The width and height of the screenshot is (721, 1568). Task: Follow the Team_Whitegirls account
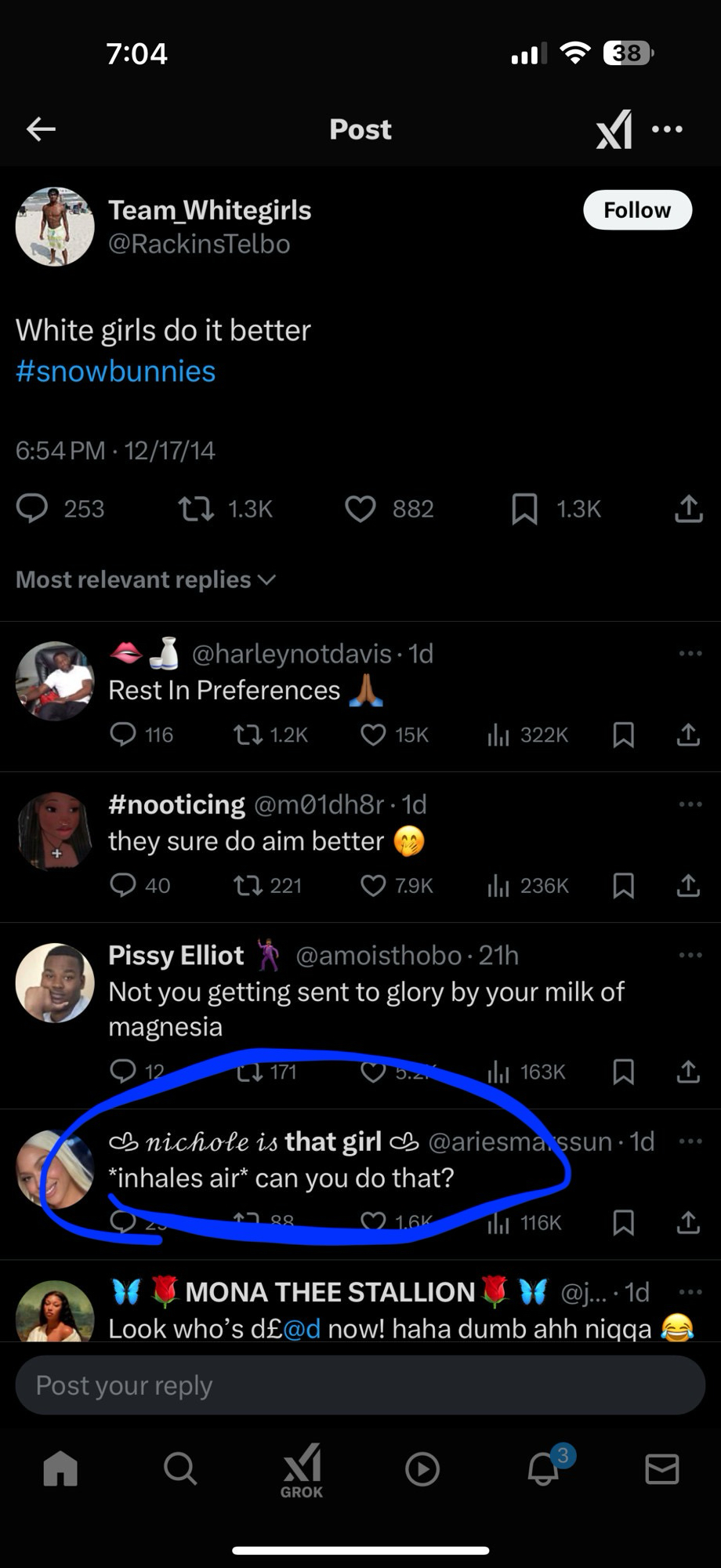pos(637,210)
